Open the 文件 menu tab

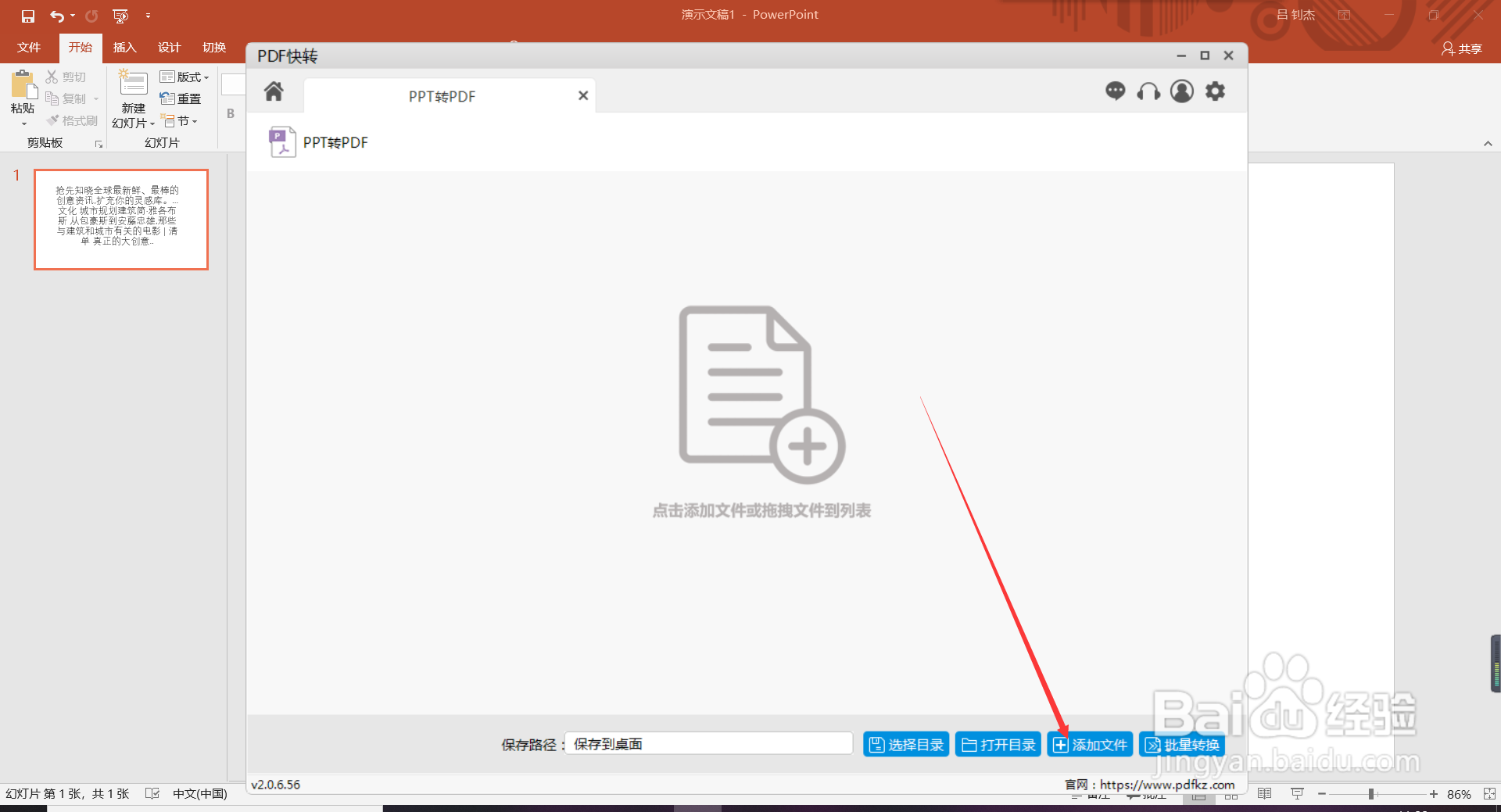[x=29, y=48]
